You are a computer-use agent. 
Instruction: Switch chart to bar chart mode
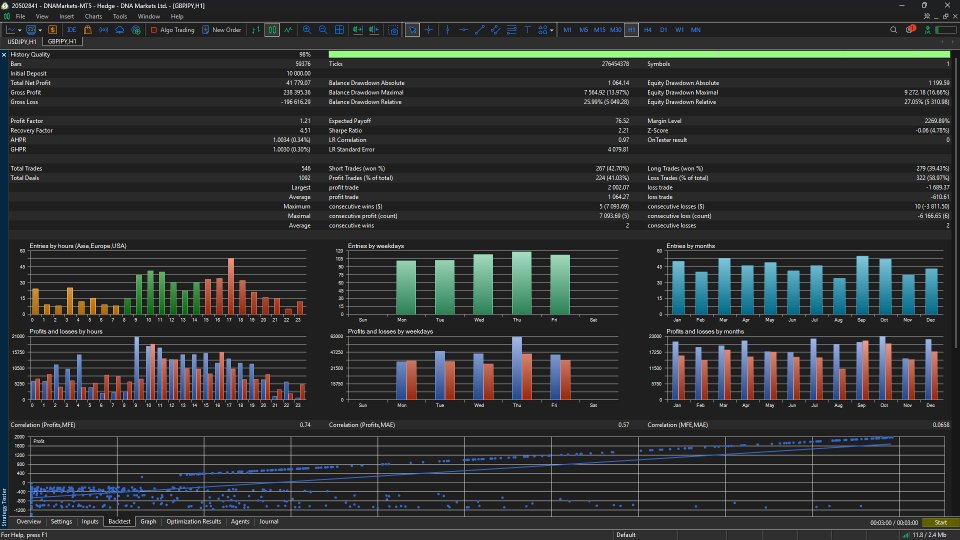pos(256,30)
